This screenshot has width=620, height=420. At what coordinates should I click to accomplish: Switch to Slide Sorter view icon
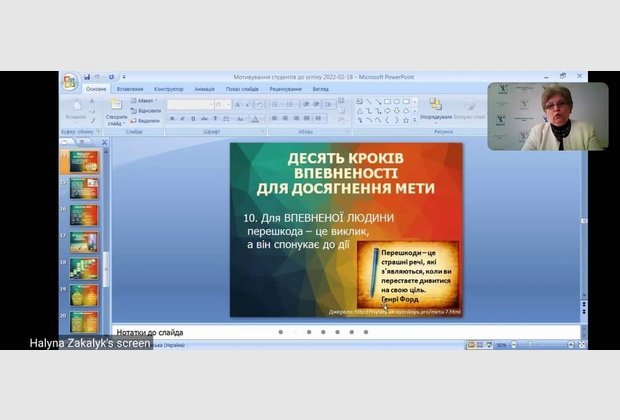point(480,345)
